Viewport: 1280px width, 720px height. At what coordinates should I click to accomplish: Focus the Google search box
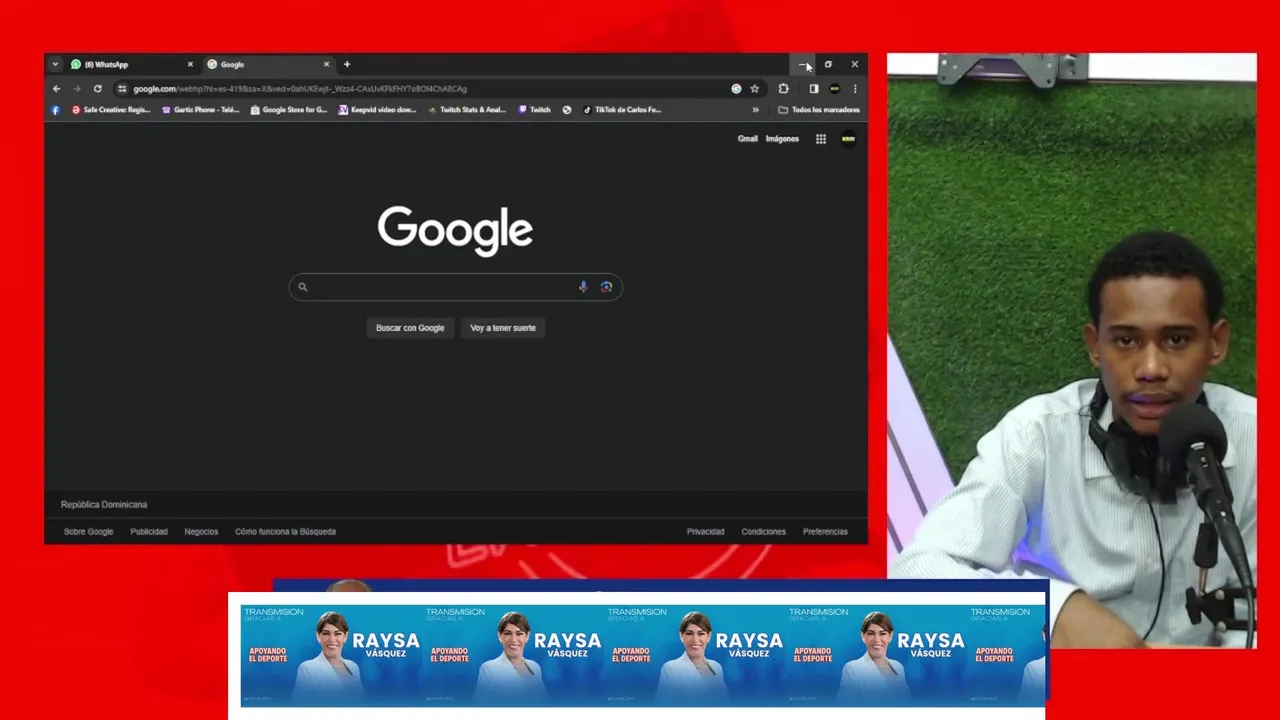[x=455, y=287]
